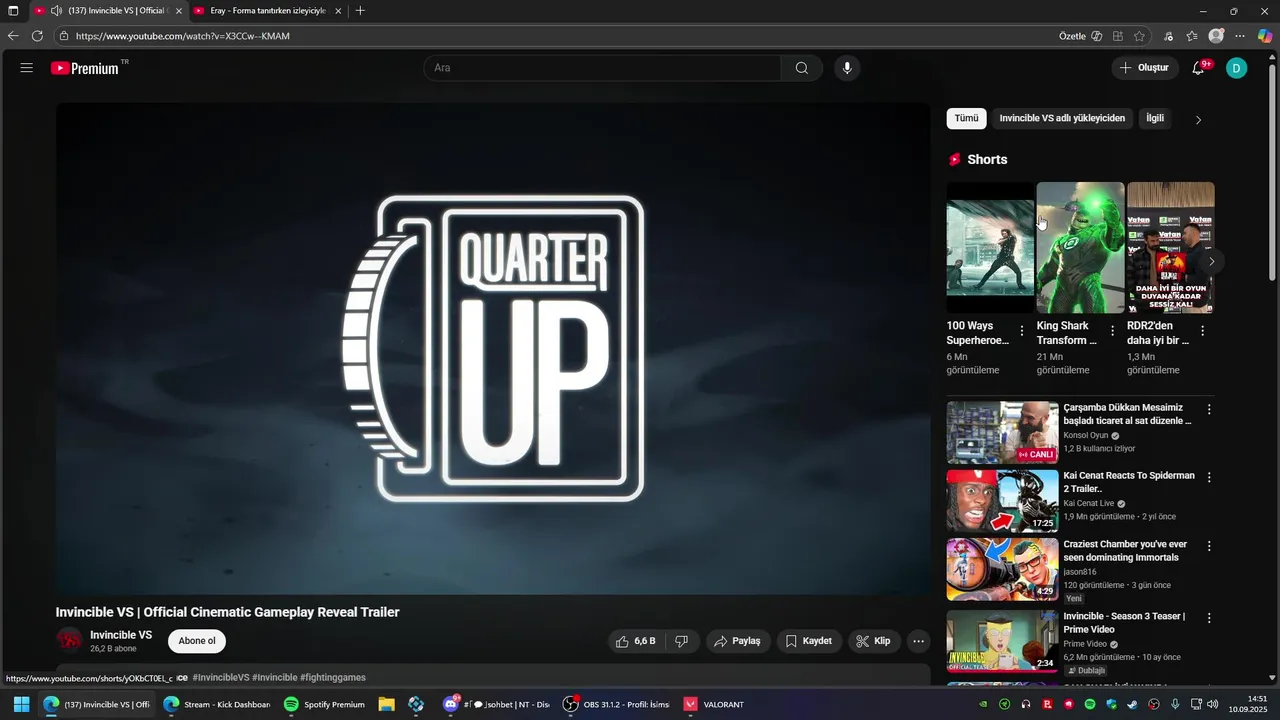Open options for Invincible Season 3 Teaser
Viewport: 1280px width, 720px height.
coord(1209,618)
